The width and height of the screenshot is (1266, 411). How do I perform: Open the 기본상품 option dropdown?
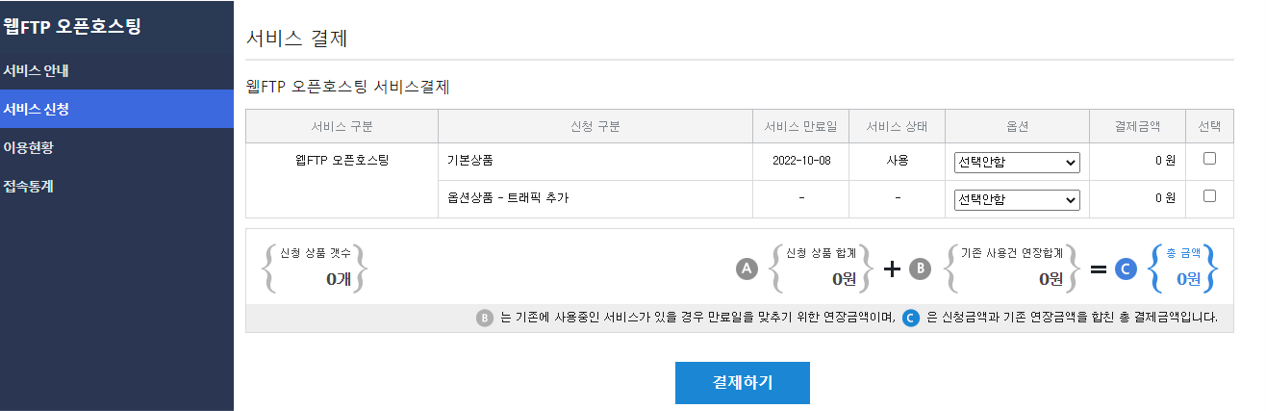[1016, 162]
